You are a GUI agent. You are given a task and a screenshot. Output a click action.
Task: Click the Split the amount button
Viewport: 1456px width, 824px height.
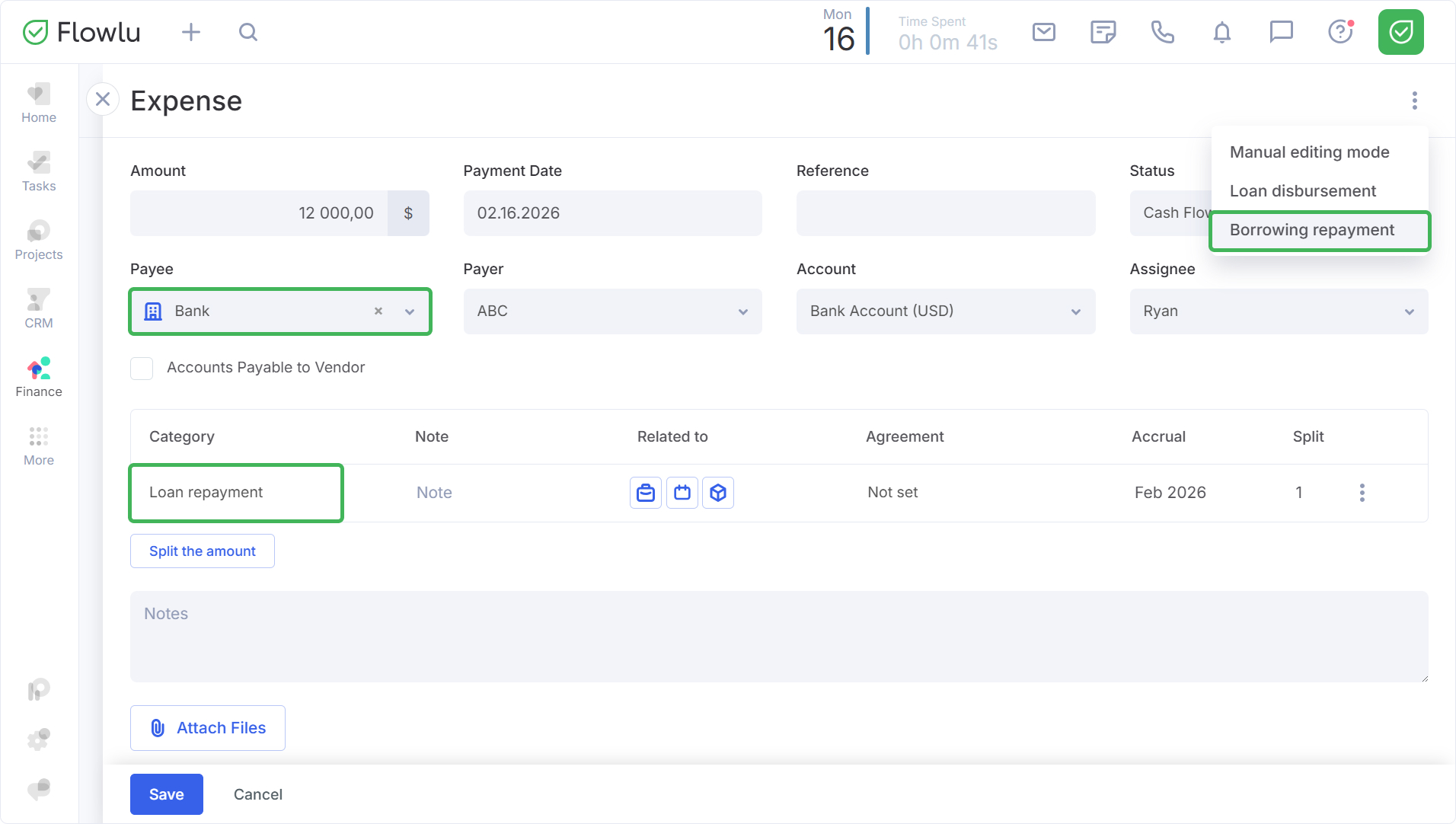(x=203, y=551)
